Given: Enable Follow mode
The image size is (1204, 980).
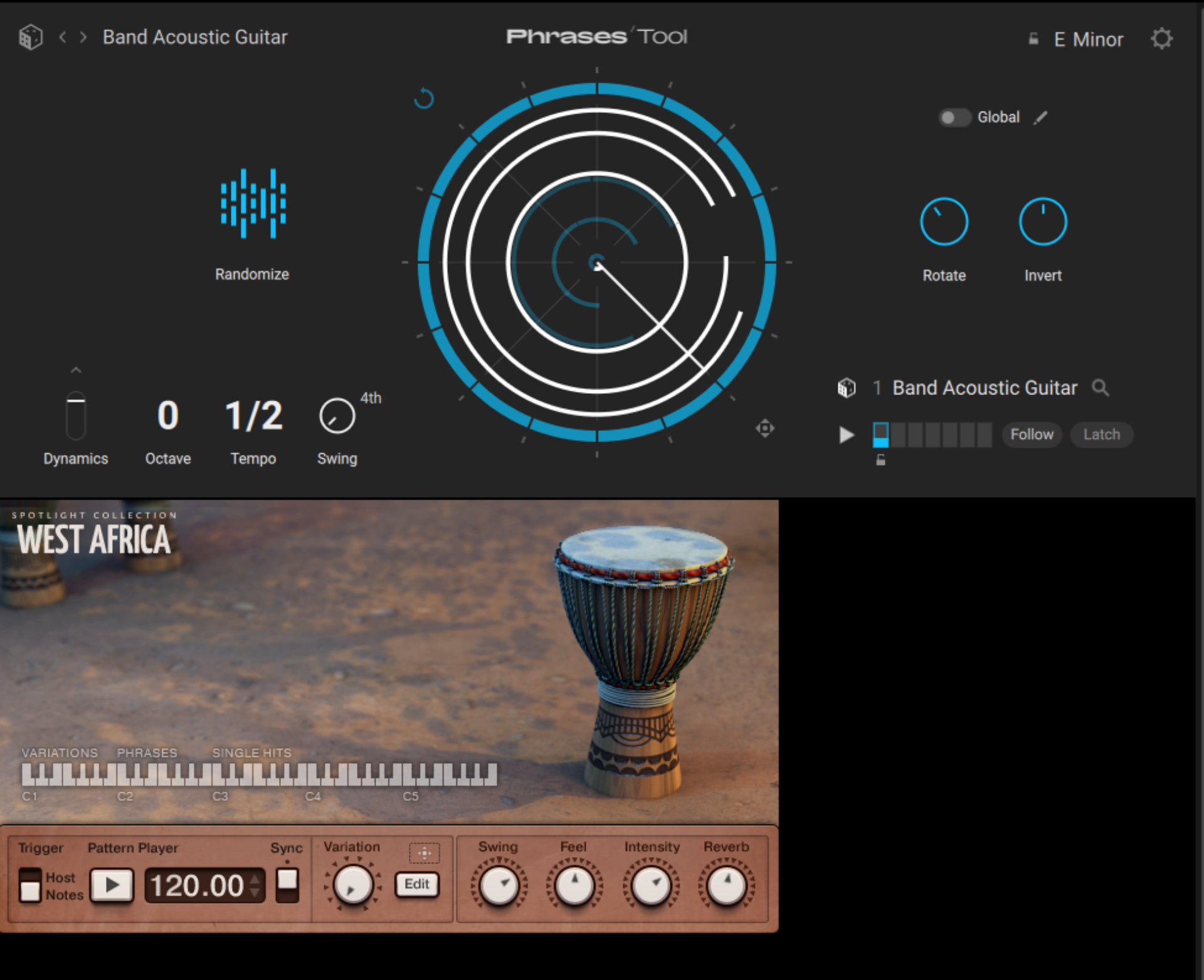Looking at the screenshot, I should coord(1032,435).
